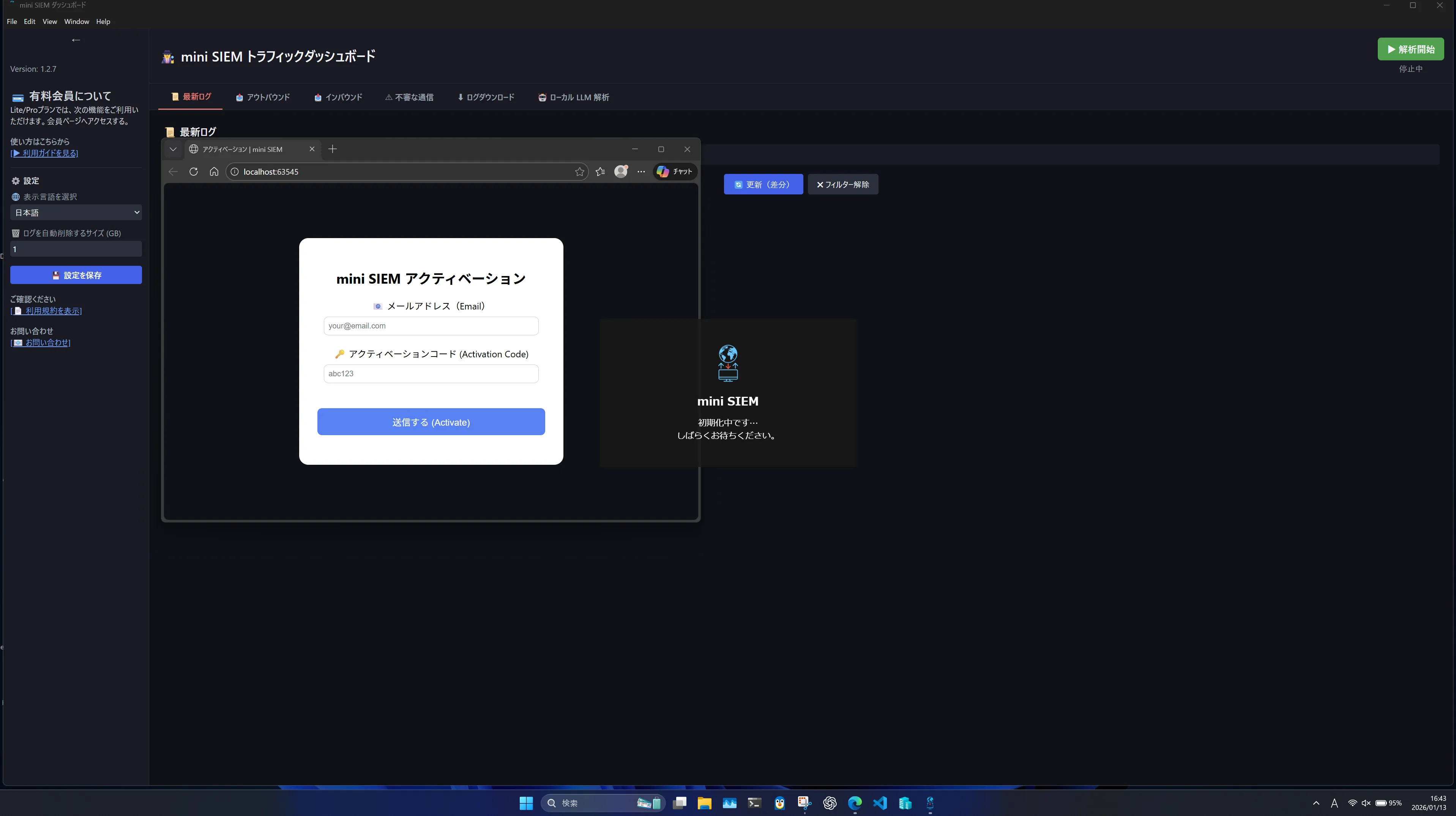The width and height of the screenshot is (1456, 816).
Task: Add page to favorites with star icon
Action: 579,172
